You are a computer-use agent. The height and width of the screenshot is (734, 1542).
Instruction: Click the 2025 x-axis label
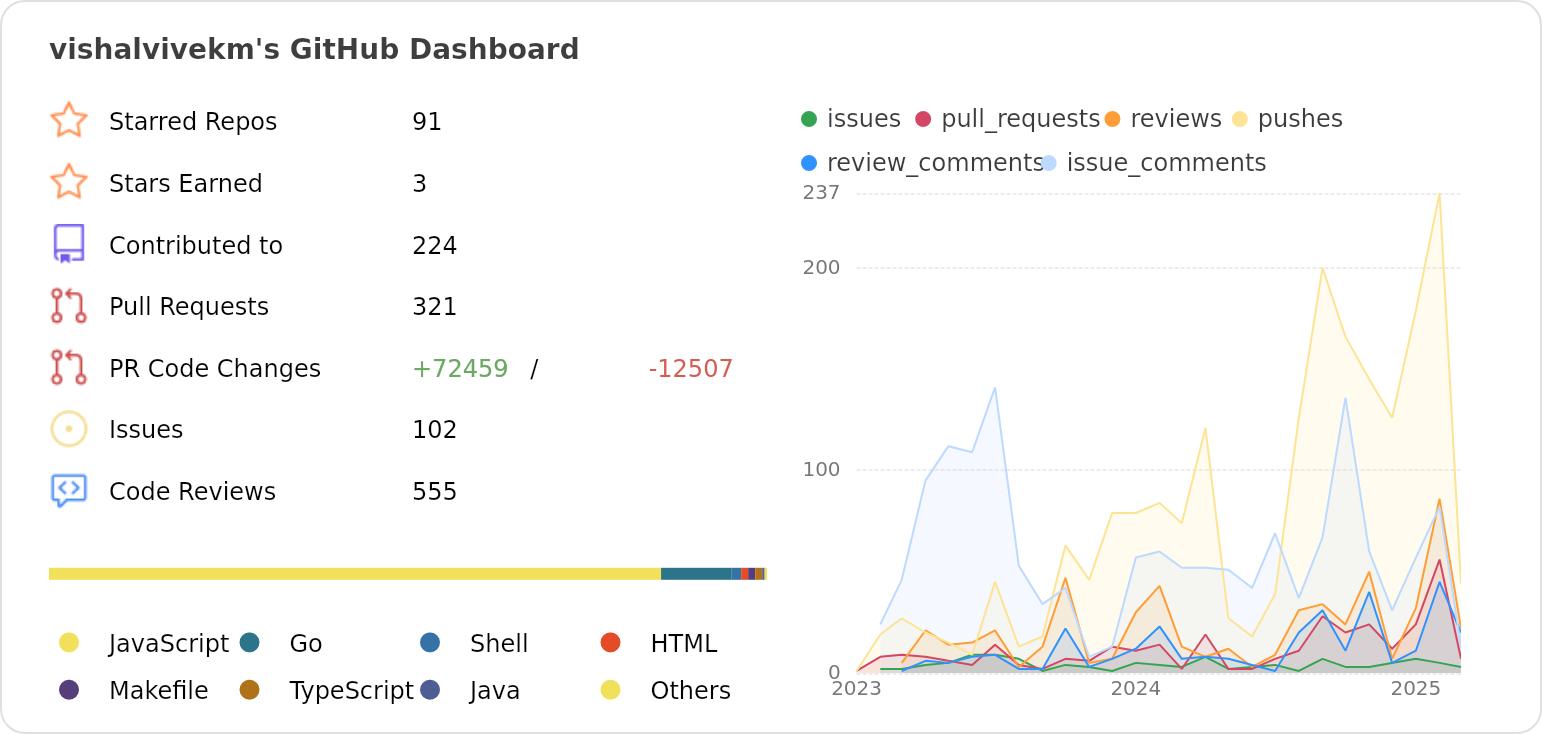pos(1416,688)
